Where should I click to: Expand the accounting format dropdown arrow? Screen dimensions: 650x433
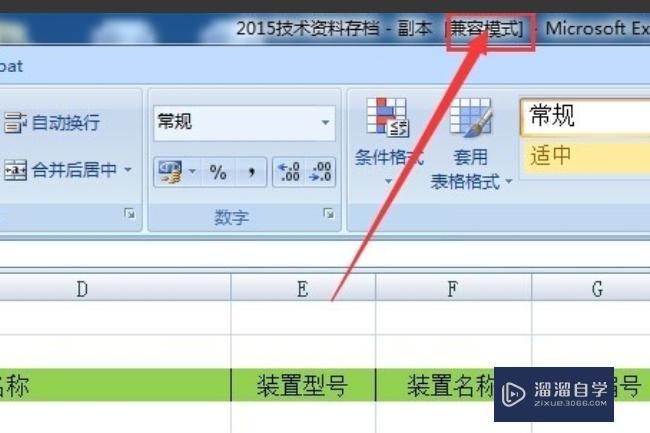click(x=192, y=172)
